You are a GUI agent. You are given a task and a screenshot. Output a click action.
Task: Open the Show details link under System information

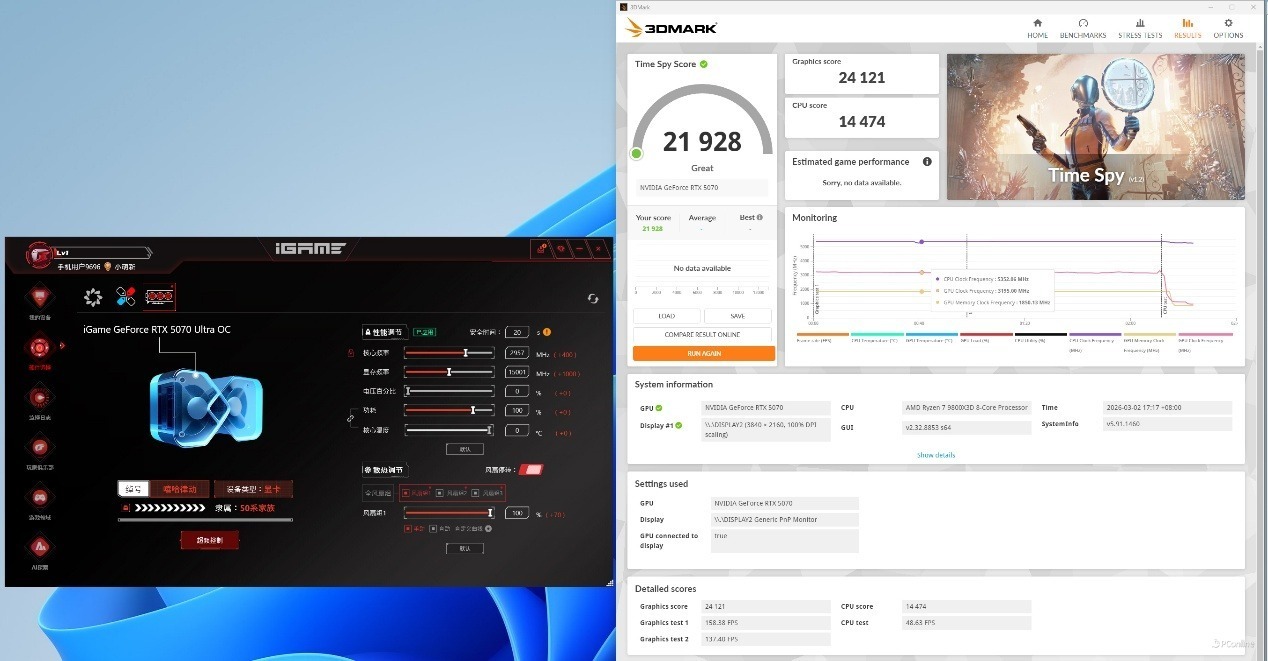[936, 455]
